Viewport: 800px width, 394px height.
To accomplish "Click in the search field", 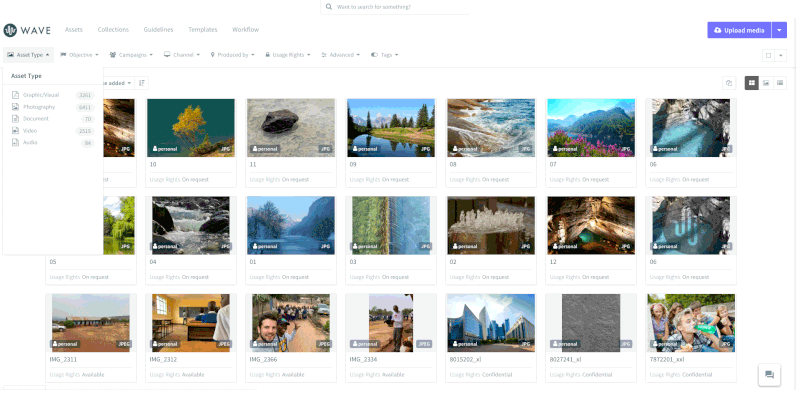I will pyautogui.click(x=395, y=7).
